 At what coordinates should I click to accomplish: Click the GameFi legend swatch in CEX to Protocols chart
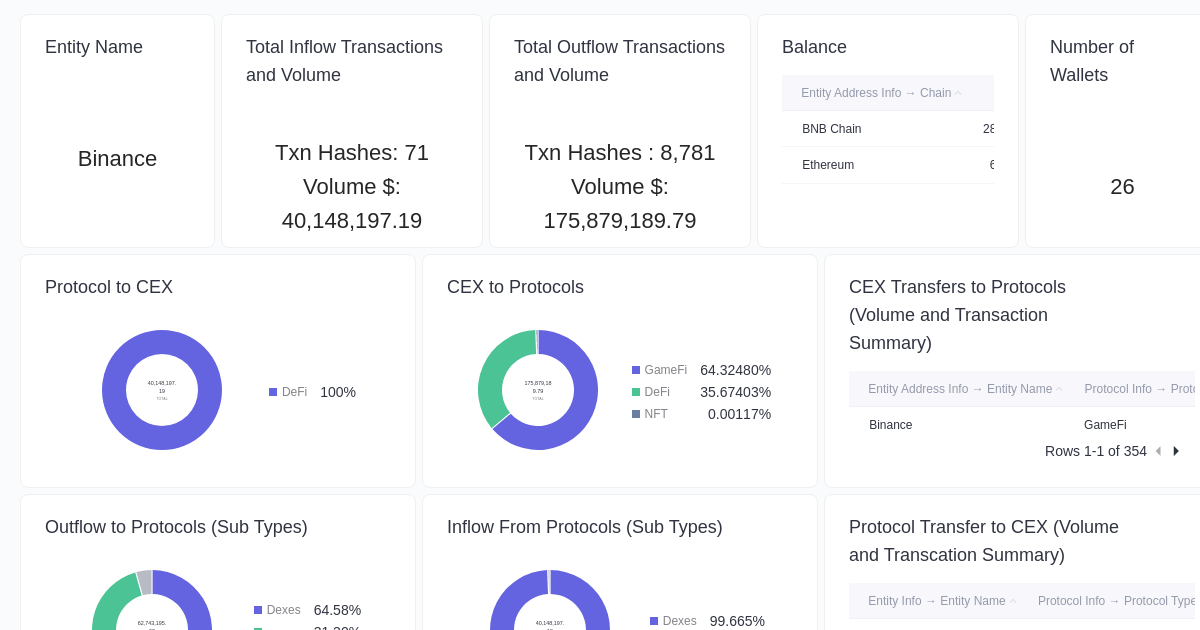pos(637,370)
